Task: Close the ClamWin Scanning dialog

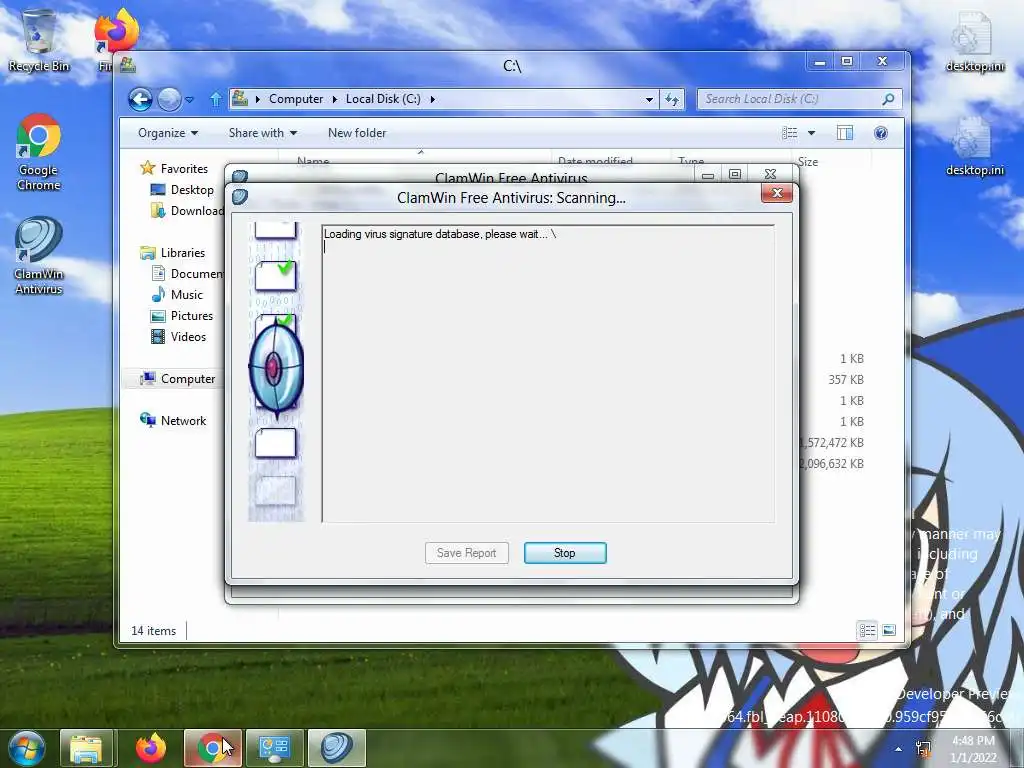Action: [x=776, y=193]
